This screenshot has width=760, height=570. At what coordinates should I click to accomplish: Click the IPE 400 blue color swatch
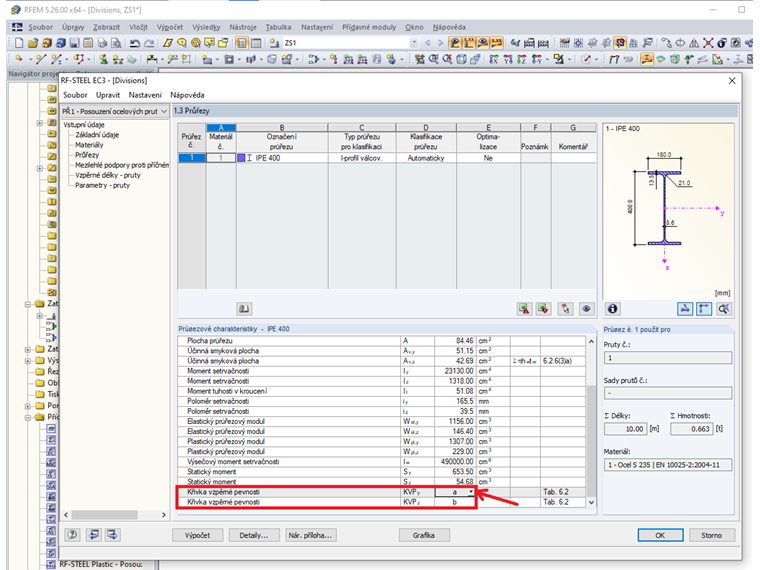pos(241,158)
